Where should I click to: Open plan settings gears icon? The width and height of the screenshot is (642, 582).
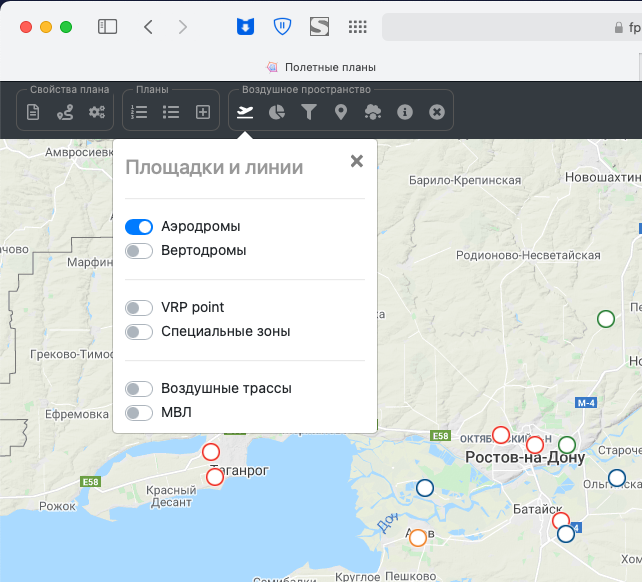(97, 112)
